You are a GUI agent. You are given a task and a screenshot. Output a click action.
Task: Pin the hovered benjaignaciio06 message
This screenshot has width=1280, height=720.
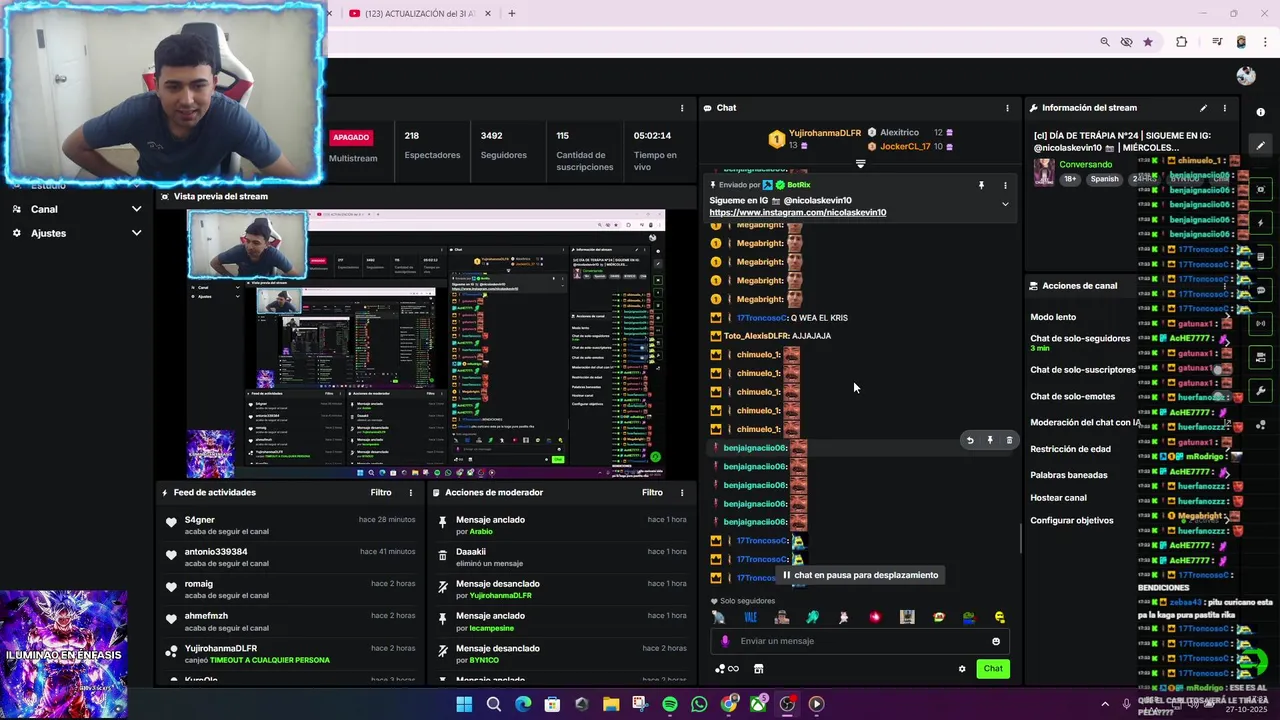tap(990, 440)
